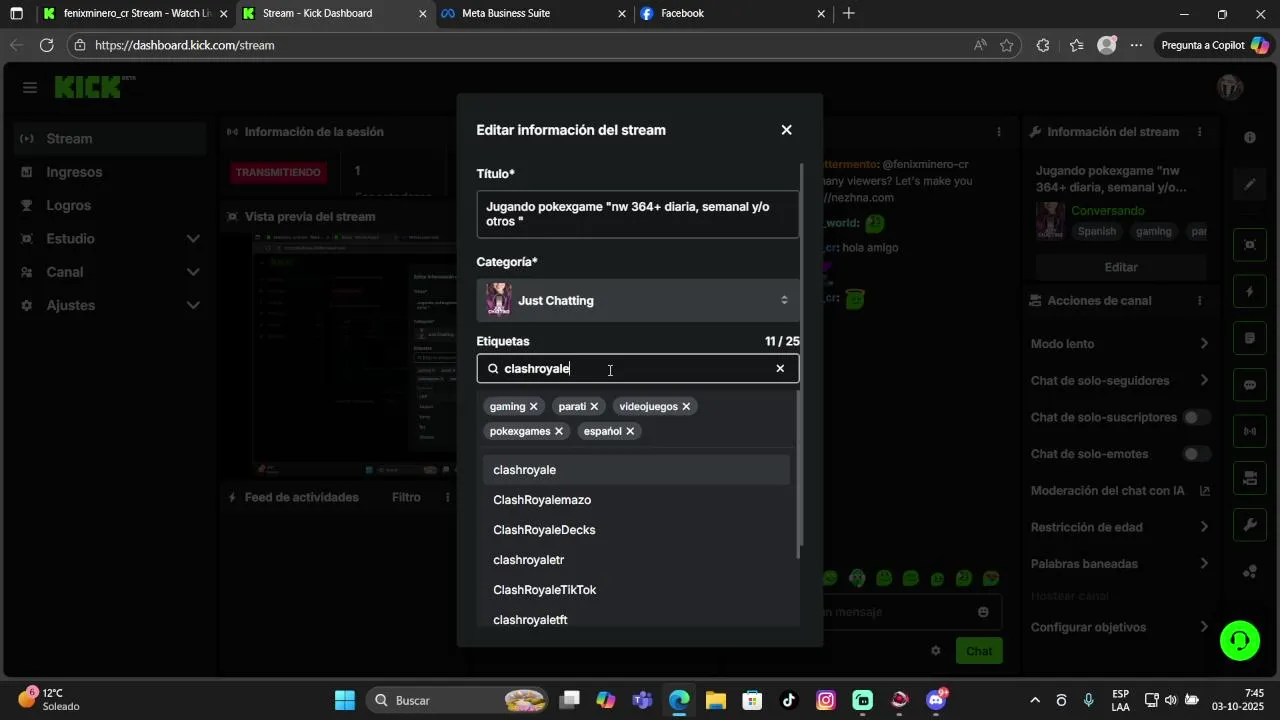Open the hamburger menu next to Kick logo

[30, 88]
